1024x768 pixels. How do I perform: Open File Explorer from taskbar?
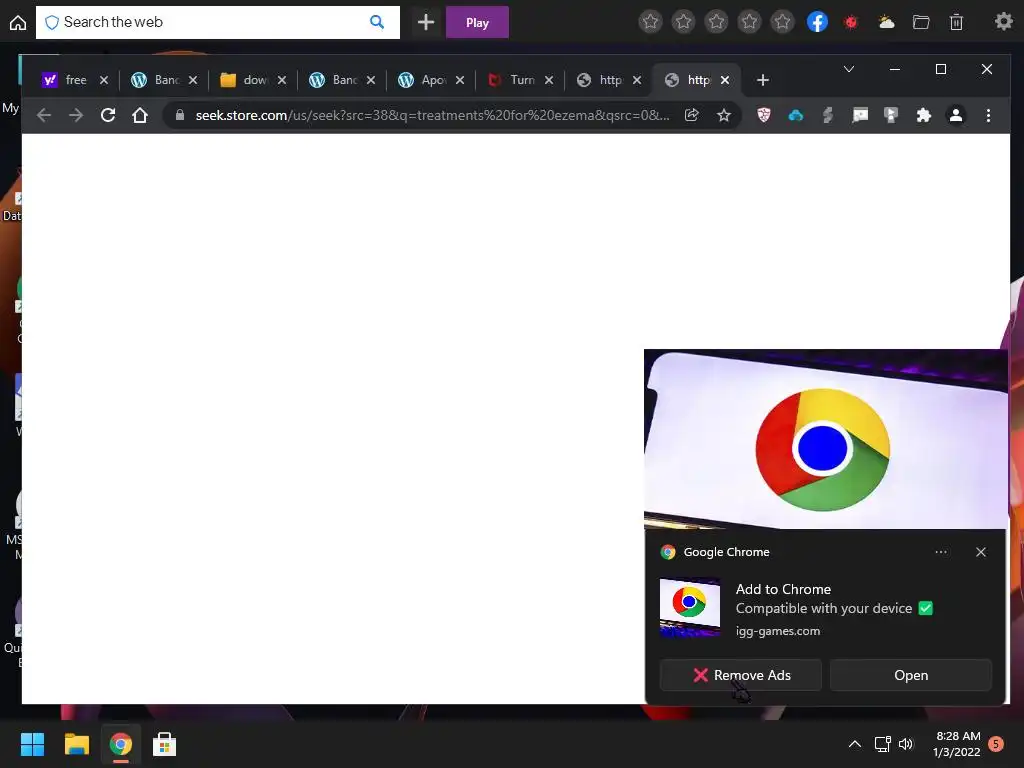76,744
